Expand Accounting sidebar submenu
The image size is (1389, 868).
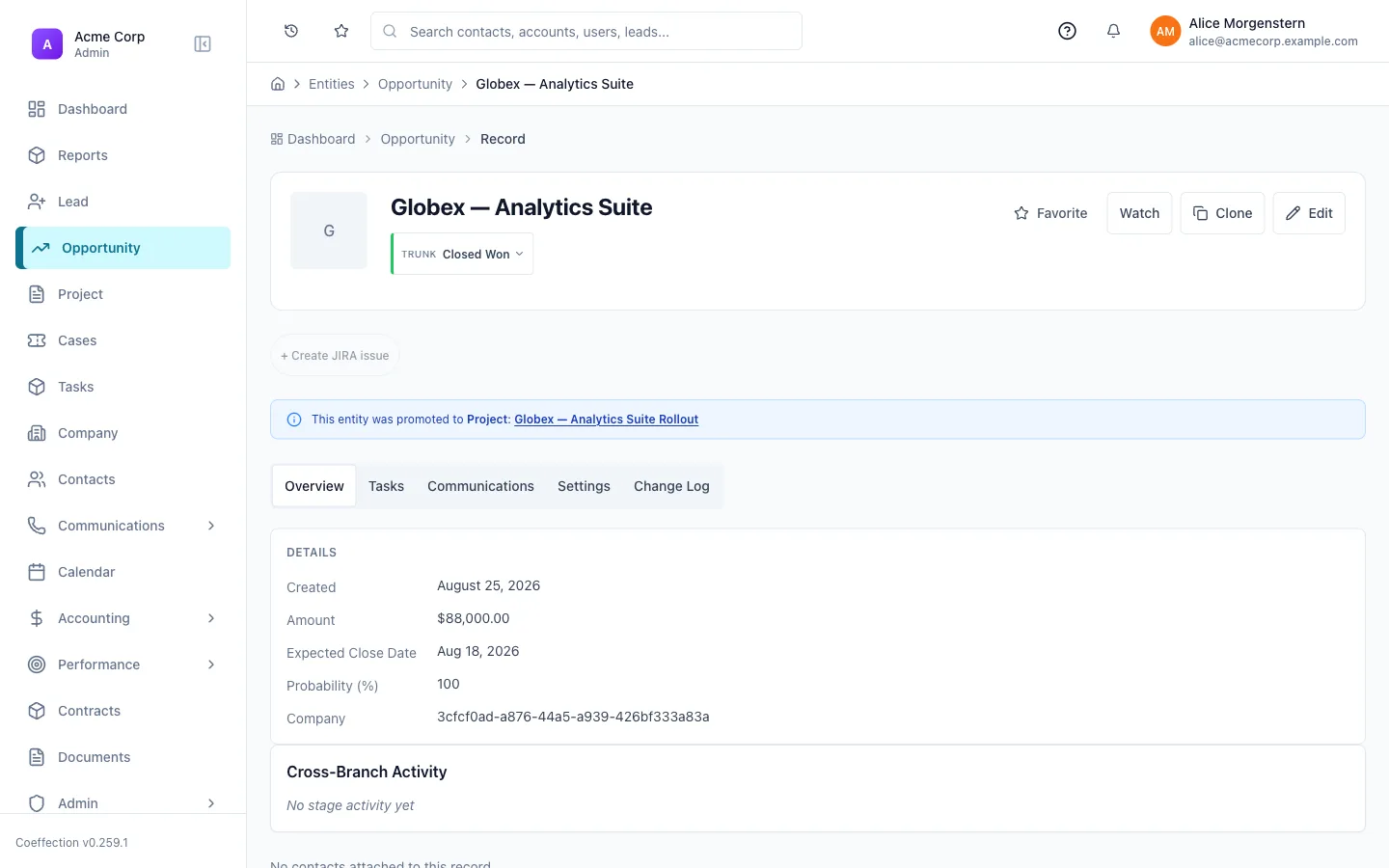click(123, 618)
